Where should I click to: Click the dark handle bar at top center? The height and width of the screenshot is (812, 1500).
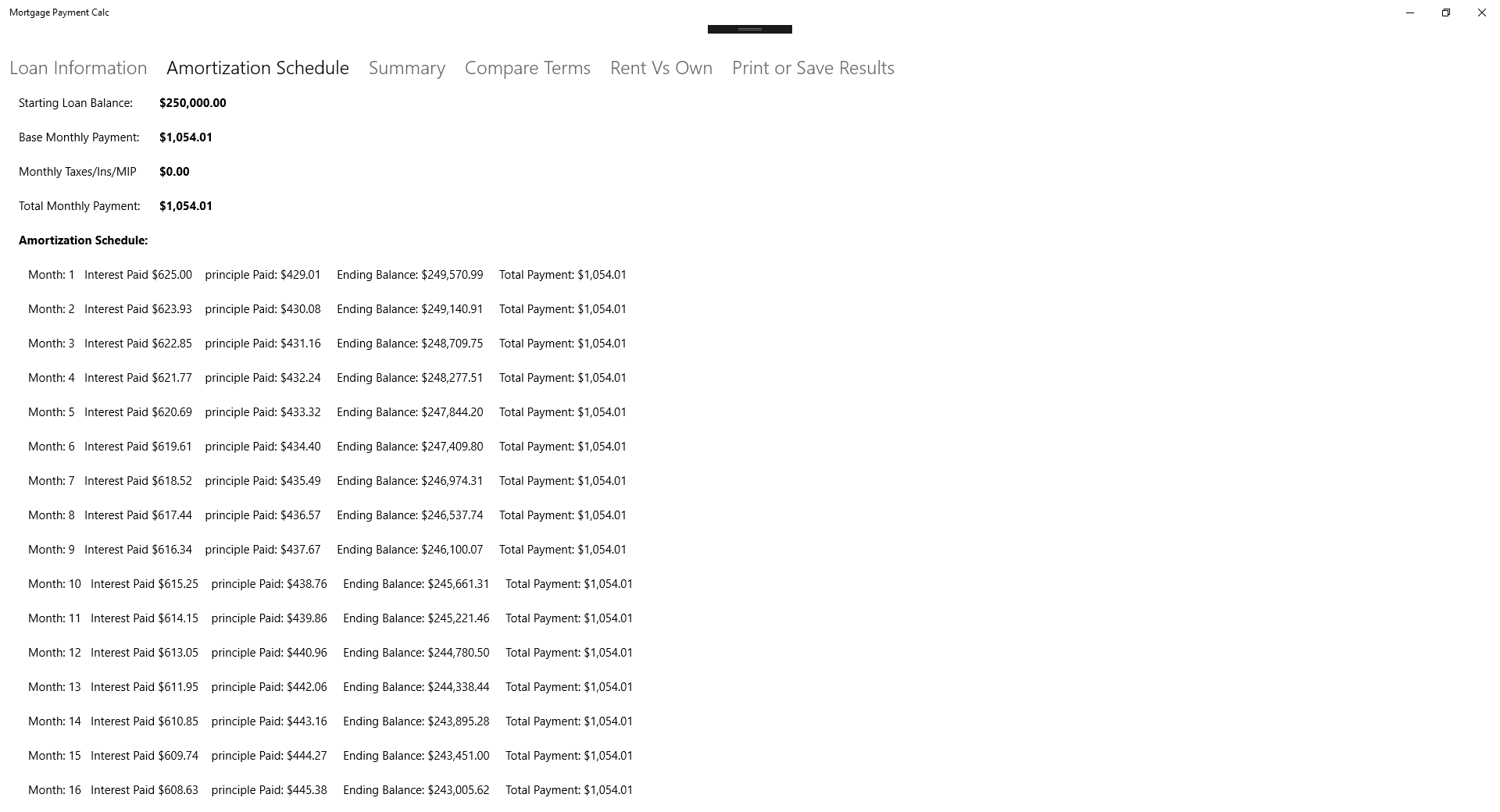[x=750, y=29]
